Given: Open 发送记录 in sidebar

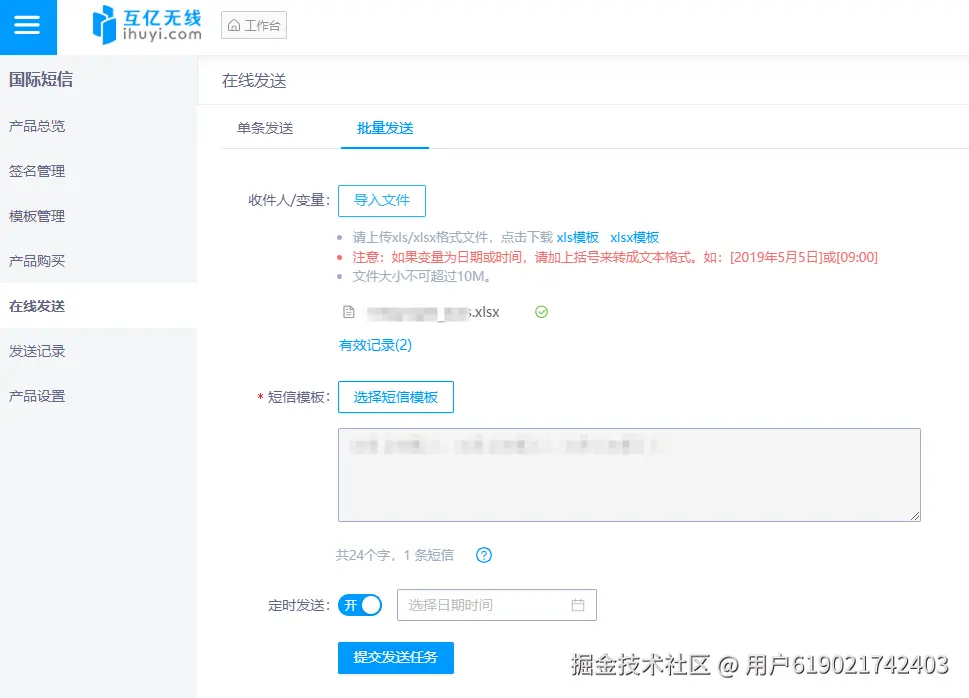Looking at the screenshot, I should click(x=37, y=351).
